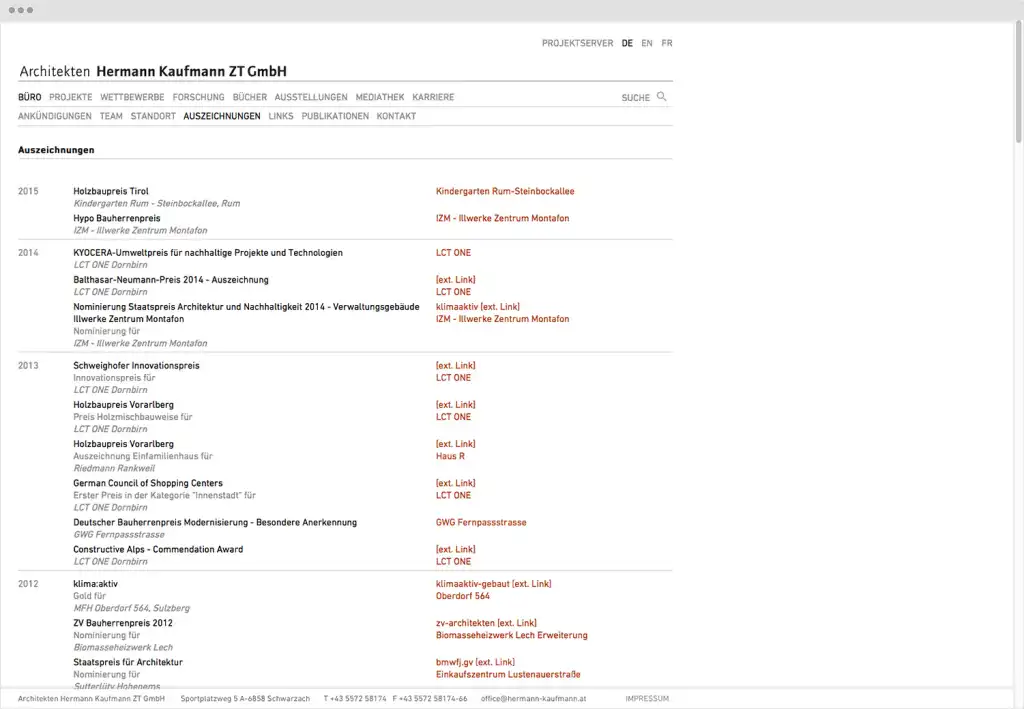The height and width of the screenshot is (709, 1024).
Task: Click the SUCHE search field
Action: pos(635,98)
